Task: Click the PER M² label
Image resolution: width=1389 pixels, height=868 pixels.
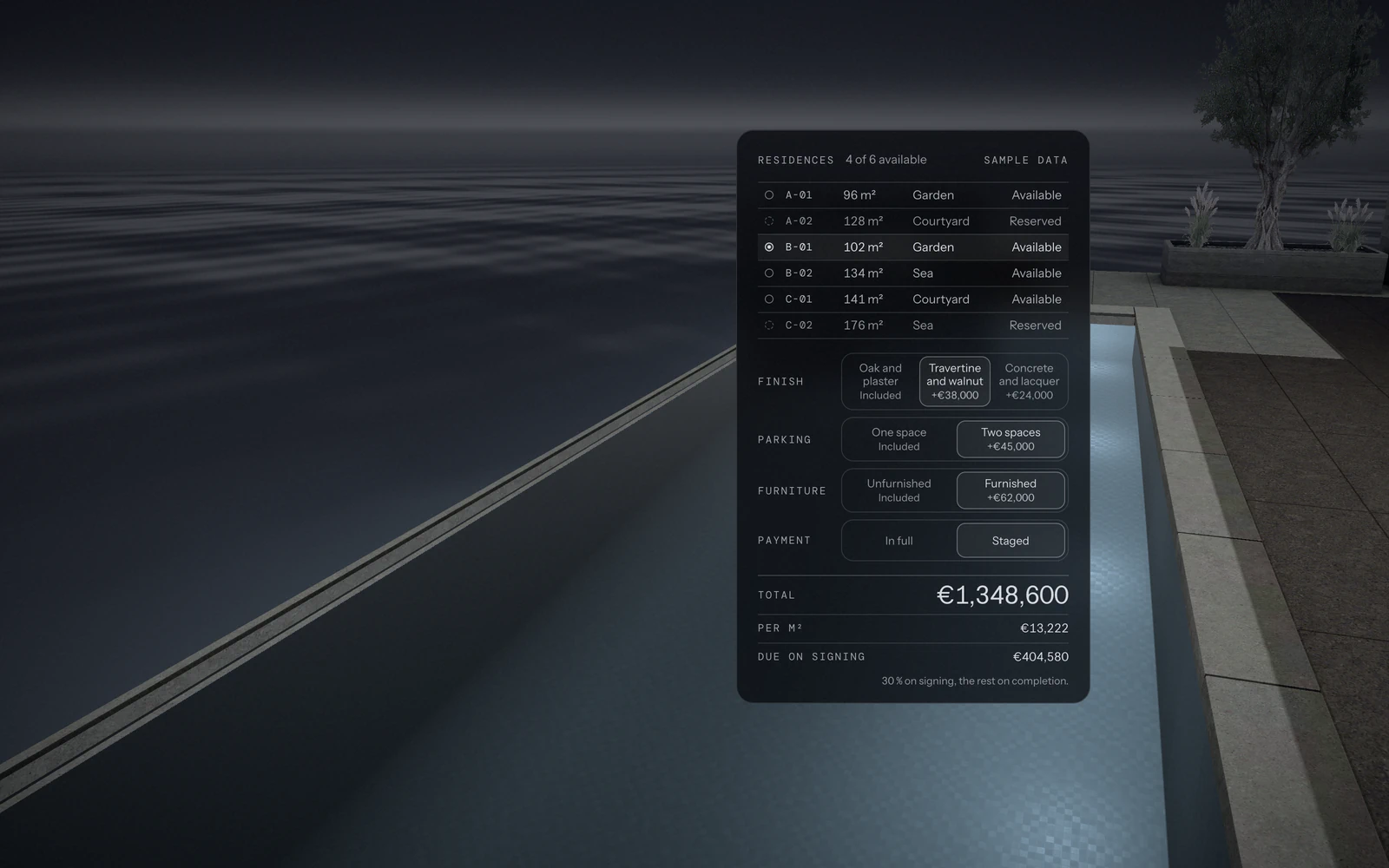Action: 780,628
